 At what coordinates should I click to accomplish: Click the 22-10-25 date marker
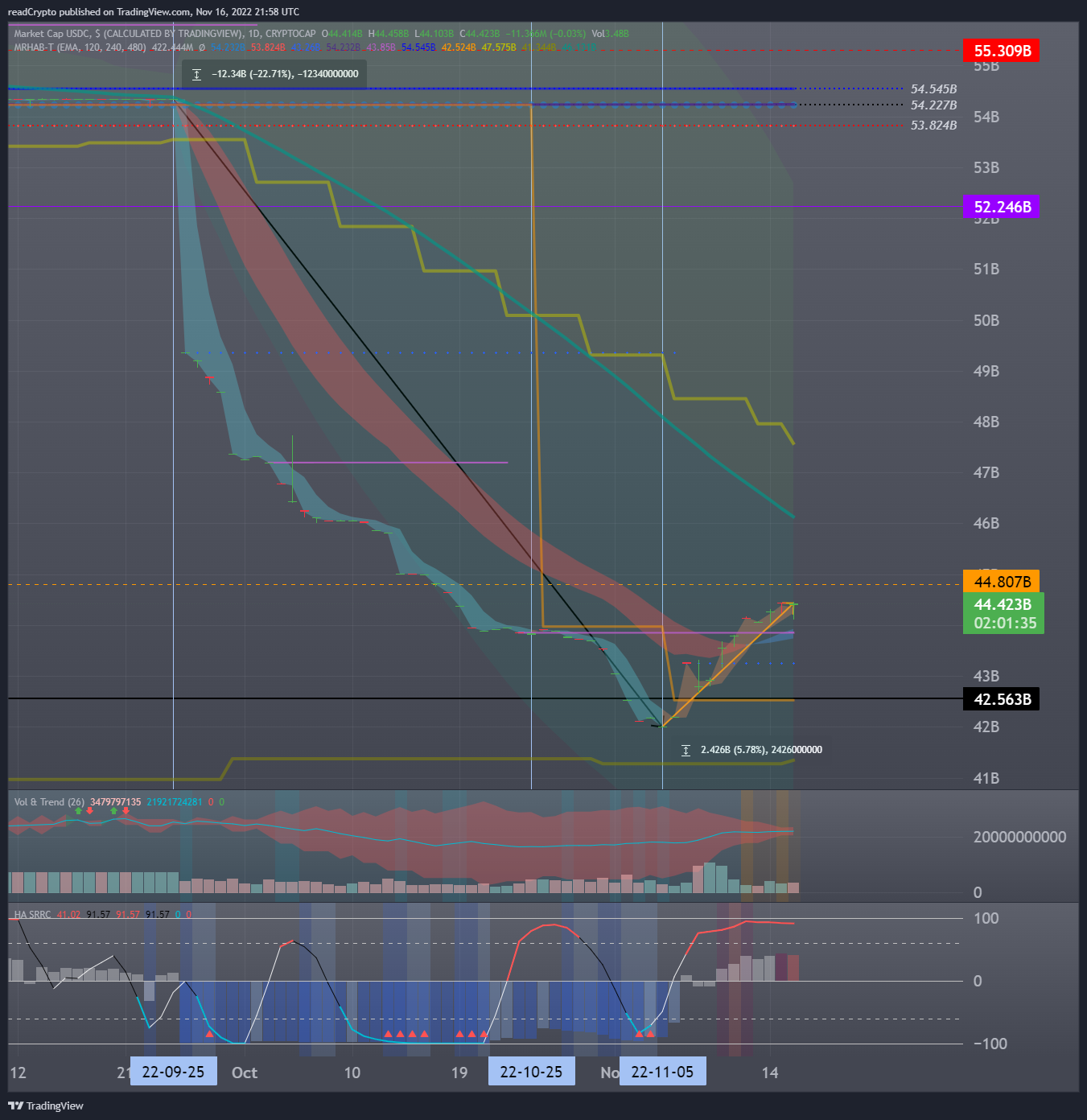[x=532, y=1072]
